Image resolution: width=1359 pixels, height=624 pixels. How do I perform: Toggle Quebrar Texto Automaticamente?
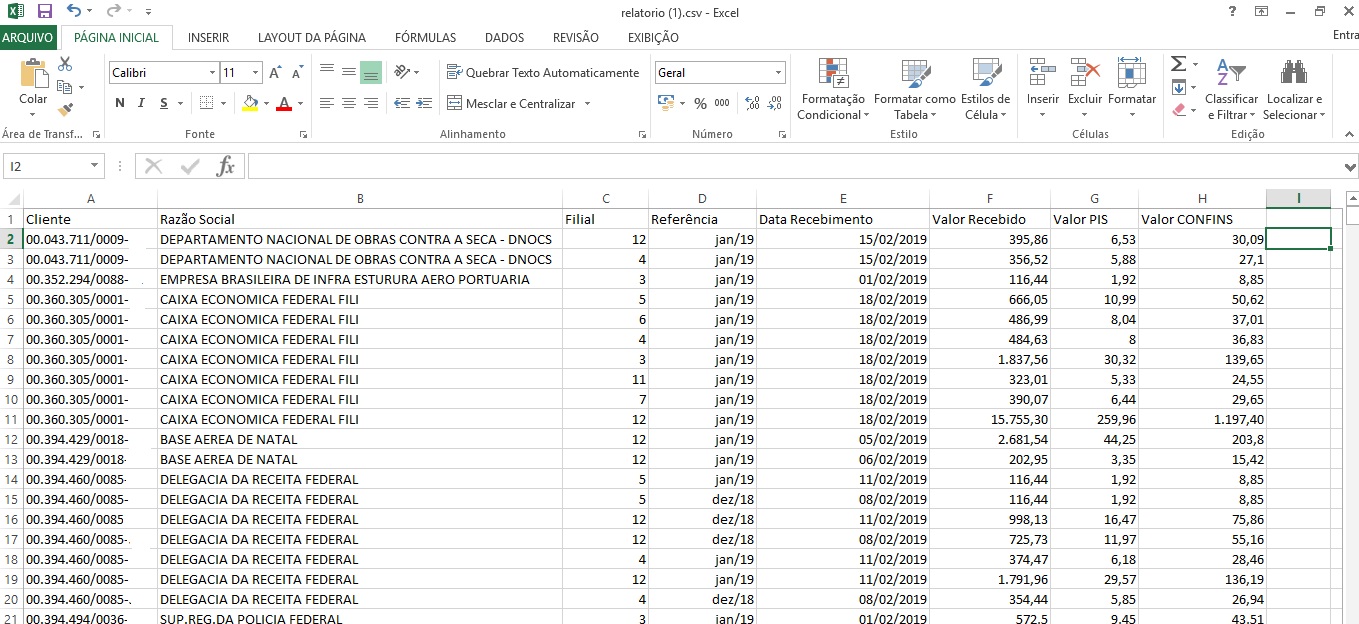pyautogui.click(x=543, y=73)
